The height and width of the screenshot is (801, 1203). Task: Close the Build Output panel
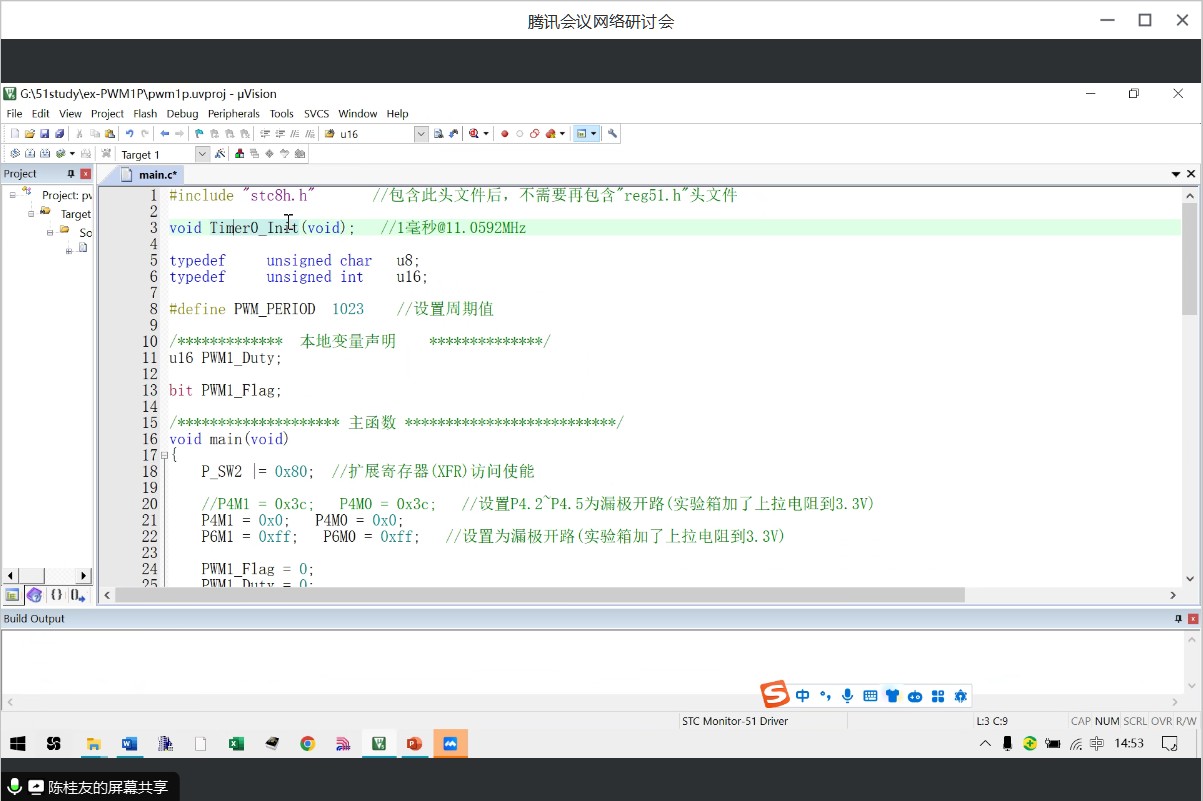point(1192,619)
